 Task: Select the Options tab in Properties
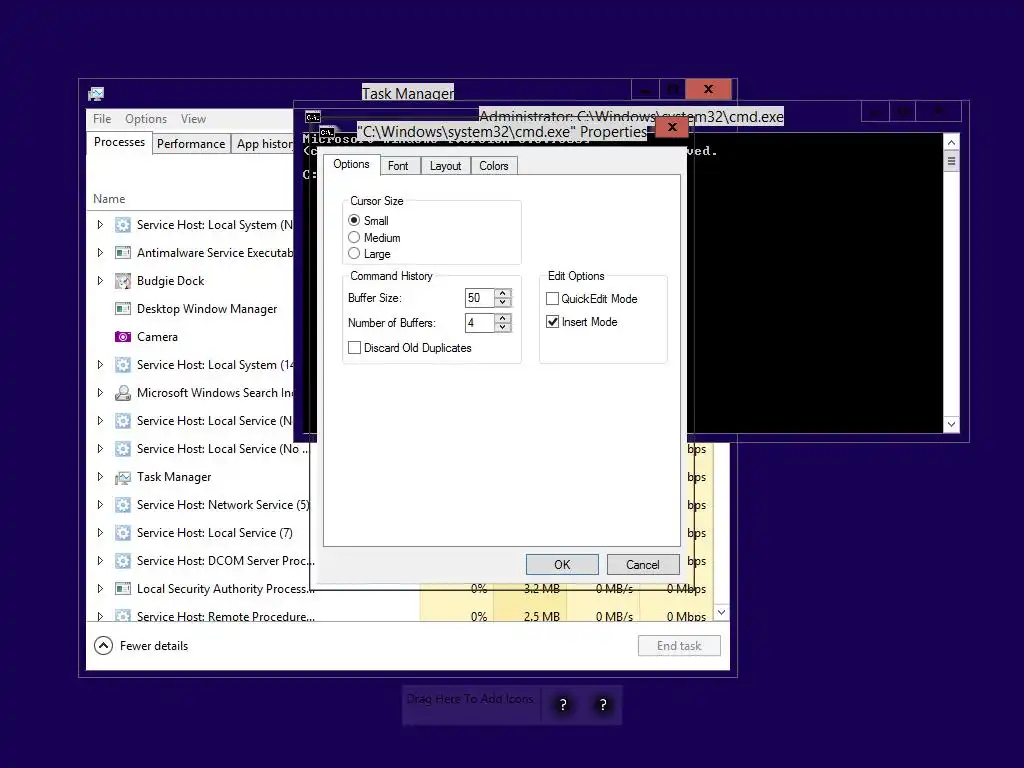(x=351, y=165)
